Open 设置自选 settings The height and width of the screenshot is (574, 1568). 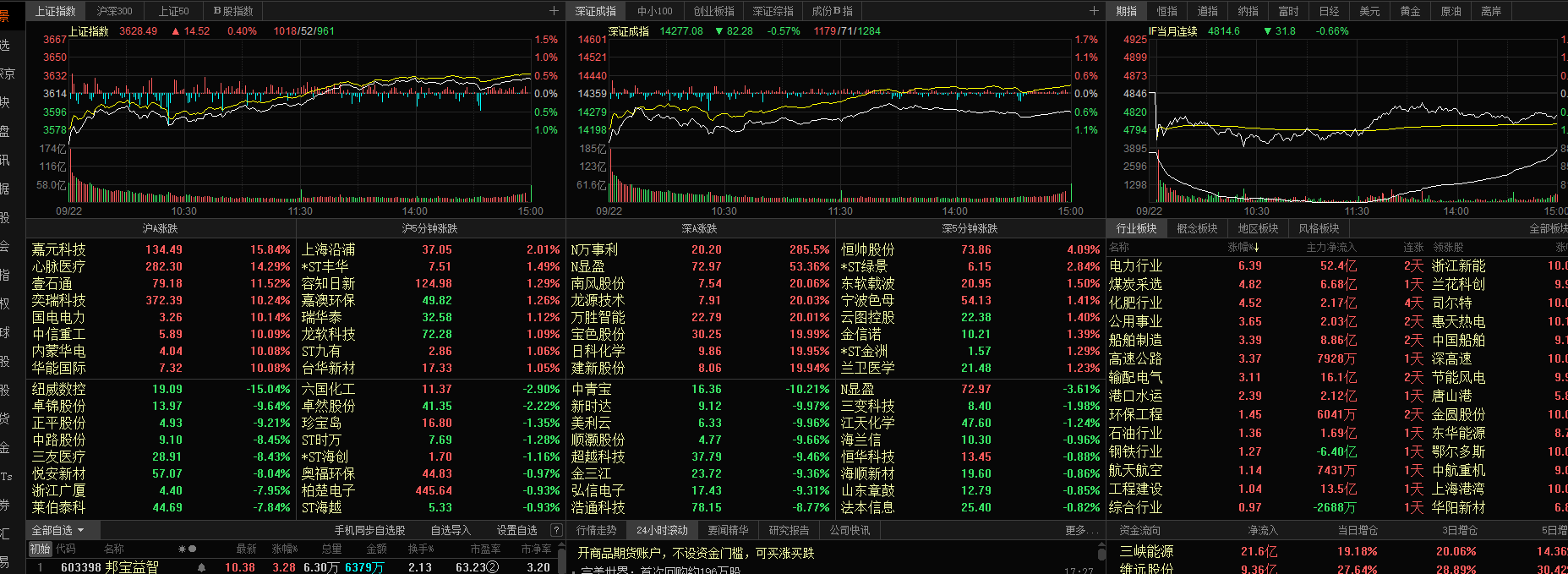pyautogui.click(x=516, y=530)
